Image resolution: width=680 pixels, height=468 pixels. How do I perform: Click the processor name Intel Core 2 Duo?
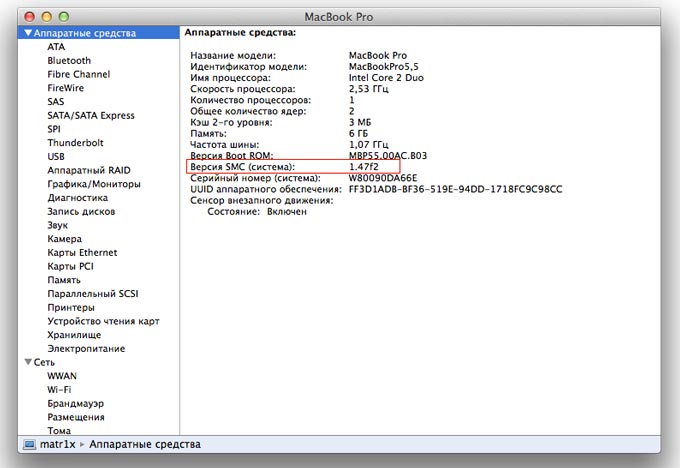[x=386, y=78]
